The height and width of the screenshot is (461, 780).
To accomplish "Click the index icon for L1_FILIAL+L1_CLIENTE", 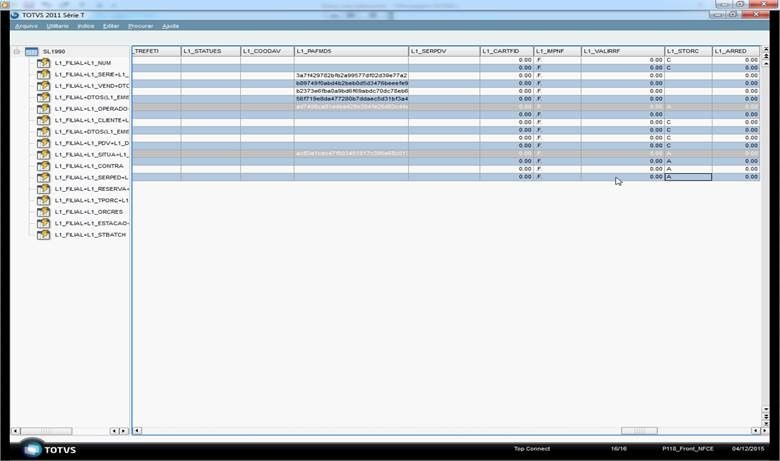I will click(x=43, y=120).
